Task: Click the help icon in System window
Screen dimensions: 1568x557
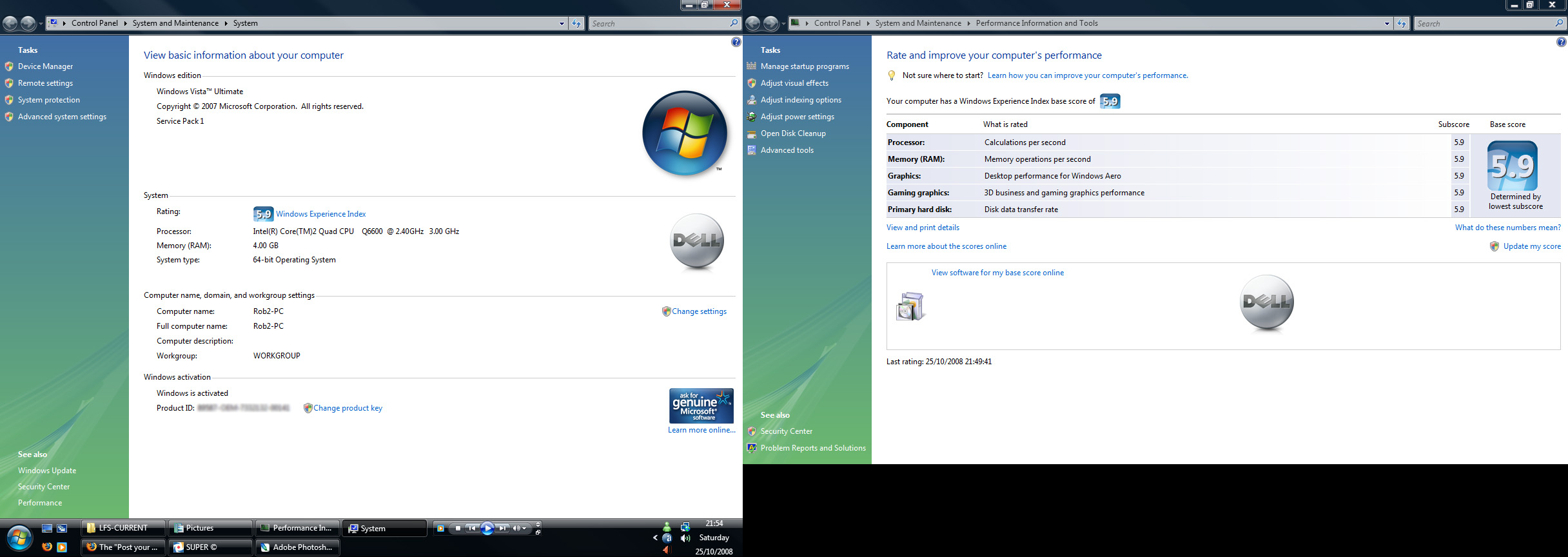Action: pyautogui.click(x=736, y=42)
